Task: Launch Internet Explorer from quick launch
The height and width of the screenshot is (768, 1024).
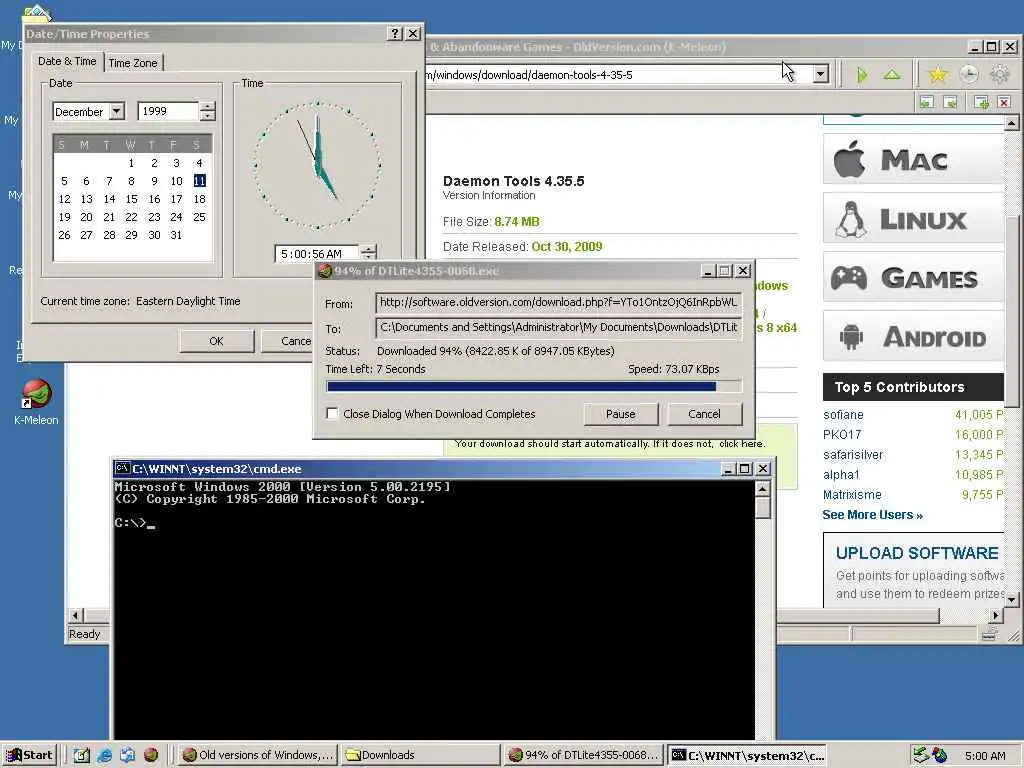Action: (x=104, y=755)
